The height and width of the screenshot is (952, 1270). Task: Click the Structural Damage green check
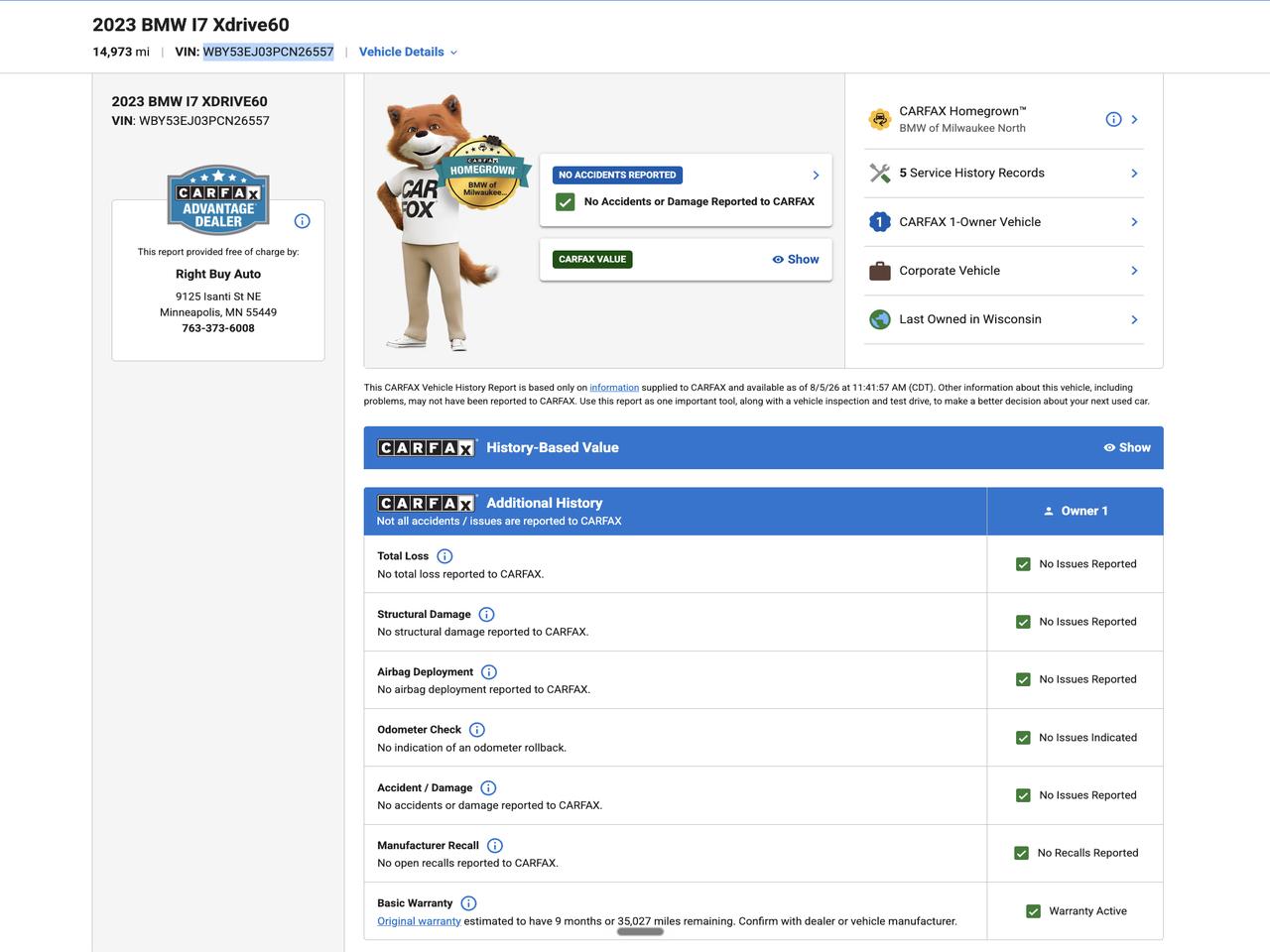coord(1023,622)
